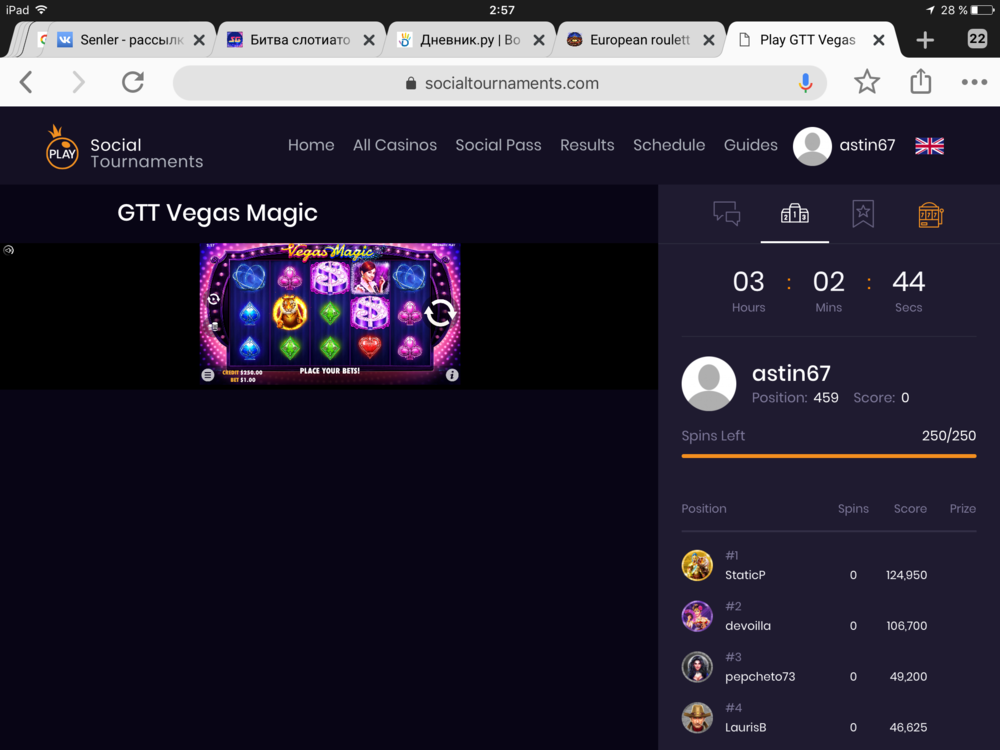Screen dimensions: 1000x750
Task: Click the socialtournaments.com address bar
Action: (500, 83)
